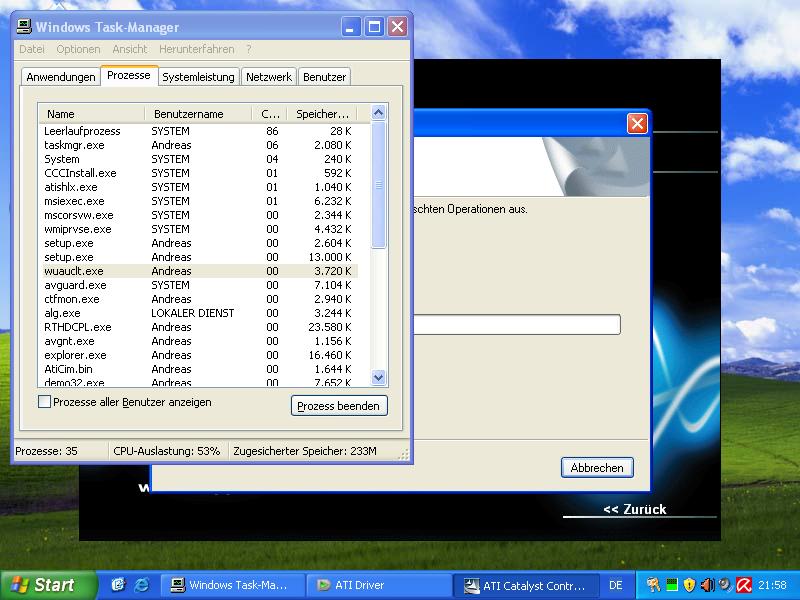800x600 pixels.
Task: Click the volume speaker tray icon
Action: pos(708,585)
